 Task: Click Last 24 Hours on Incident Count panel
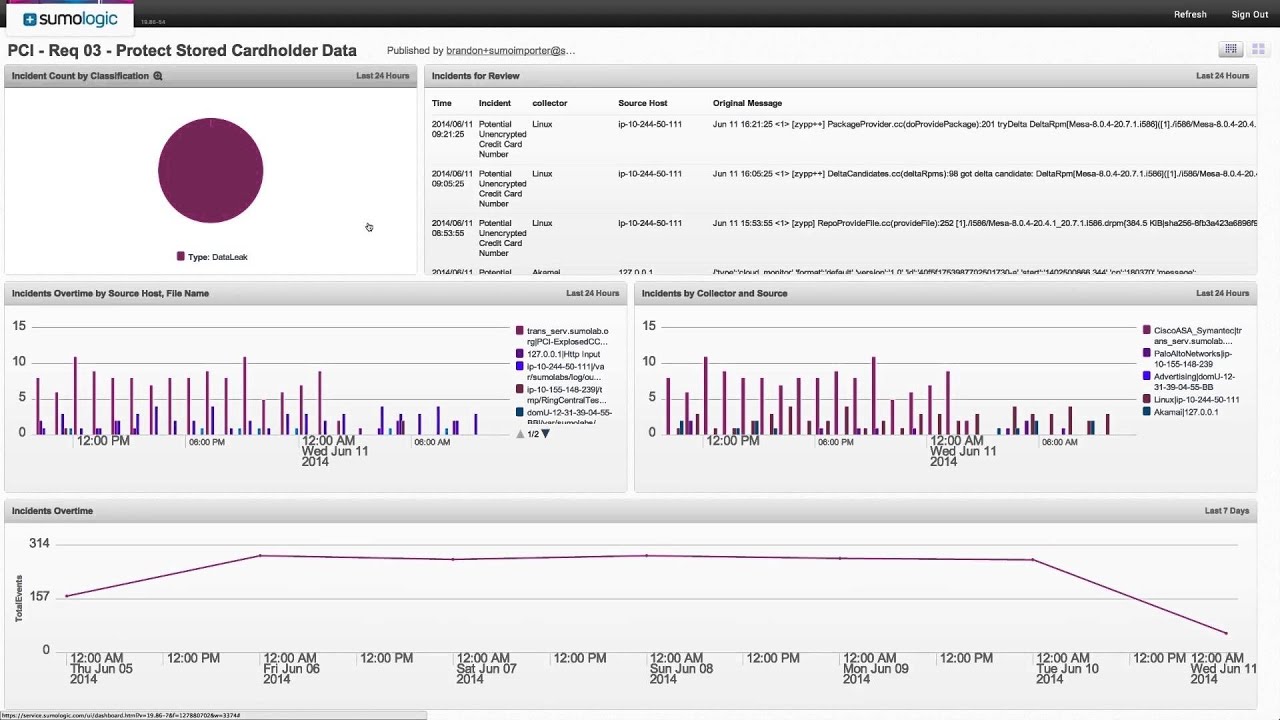click(382, 76)
